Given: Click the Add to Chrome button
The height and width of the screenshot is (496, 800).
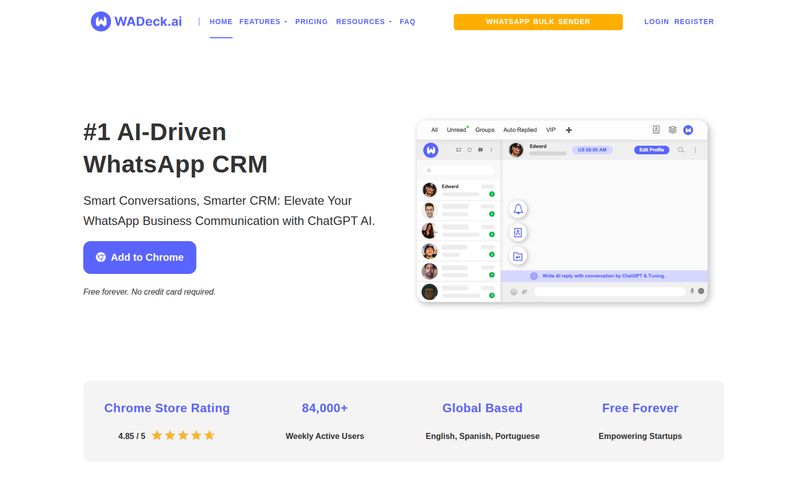Looking at the screenshot, I should click(x=139, y=257).
